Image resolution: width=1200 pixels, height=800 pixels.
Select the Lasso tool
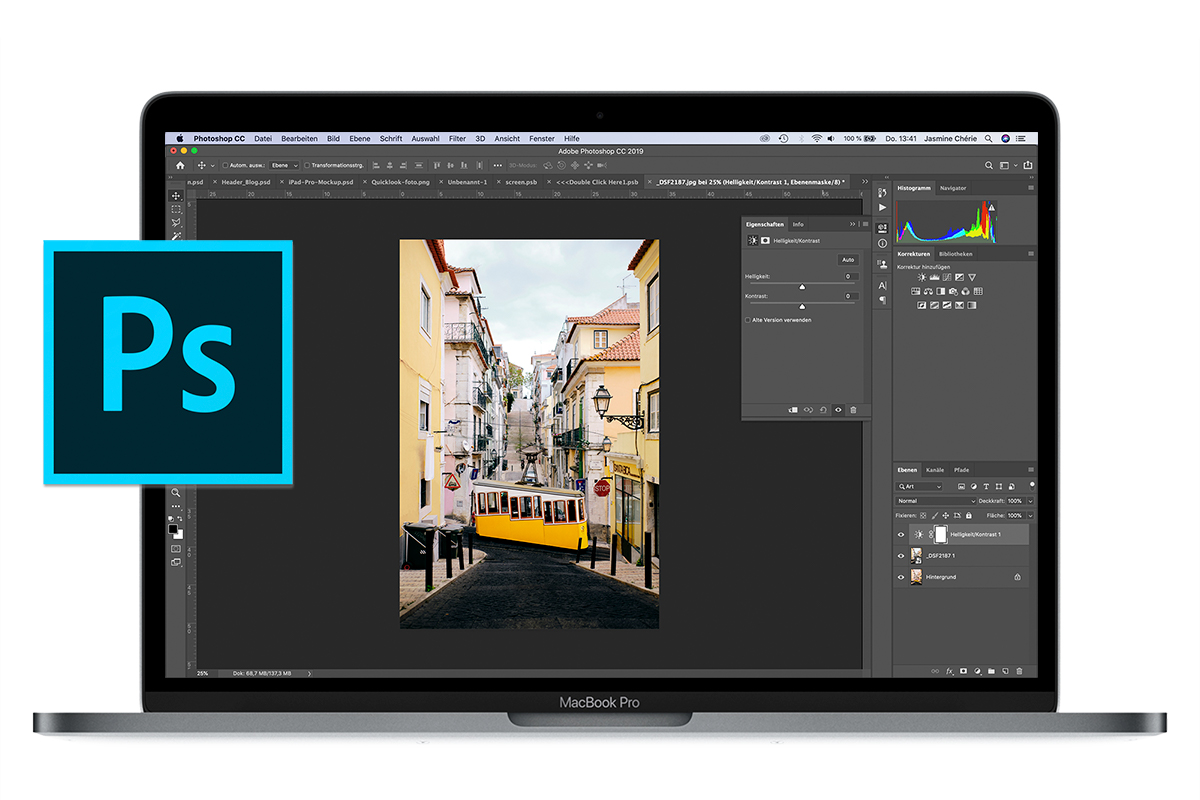pyautogui.click(x=177, y=222)
